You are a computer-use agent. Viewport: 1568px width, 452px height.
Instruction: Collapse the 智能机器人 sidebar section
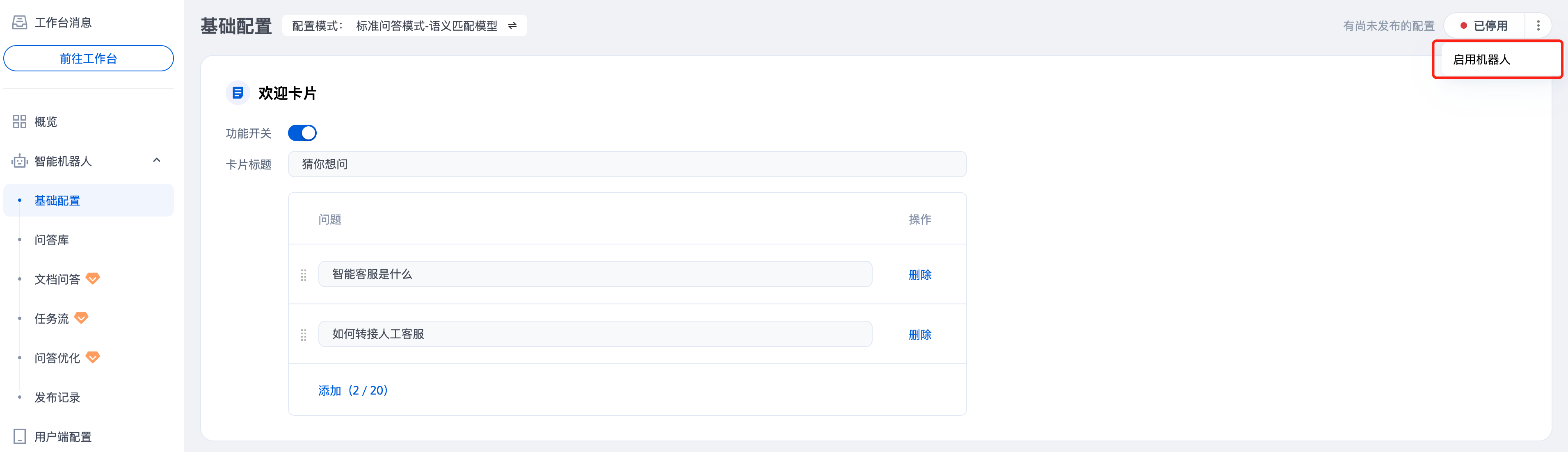click(156, 161)
